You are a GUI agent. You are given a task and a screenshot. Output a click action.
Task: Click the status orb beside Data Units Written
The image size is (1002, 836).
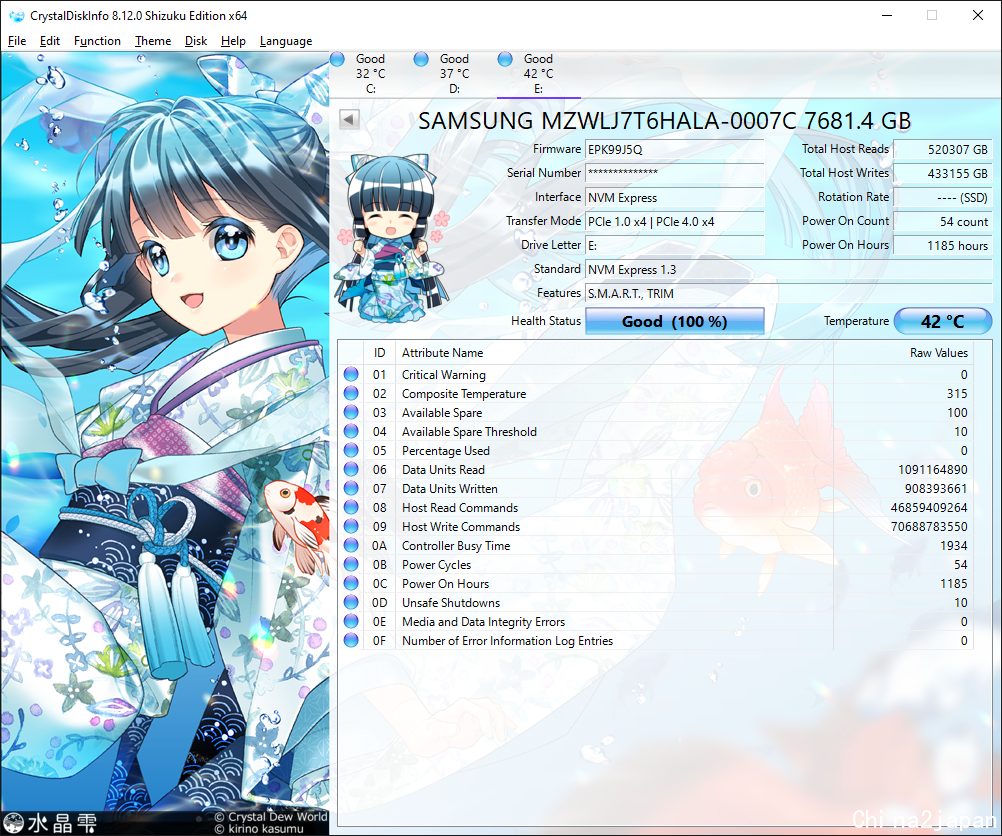point(351,488)
